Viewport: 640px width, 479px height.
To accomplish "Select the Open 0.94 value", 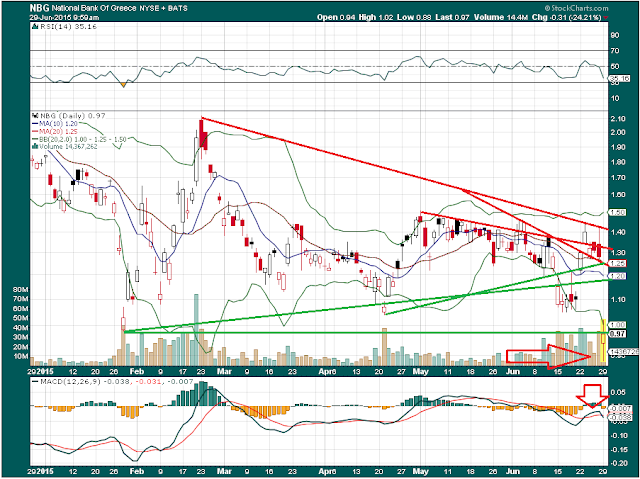I will pos(337,17).
